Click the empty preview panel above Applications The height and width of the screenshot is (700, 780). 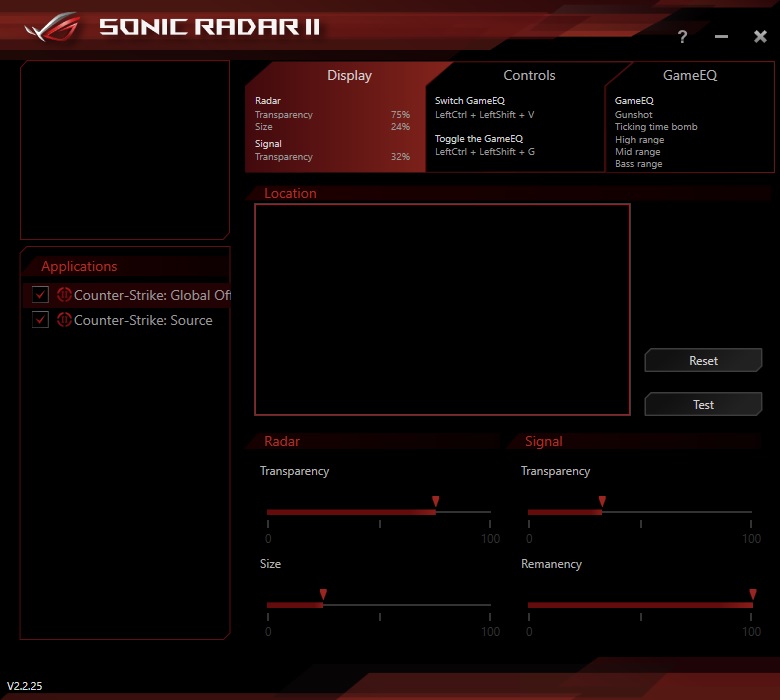125,150
